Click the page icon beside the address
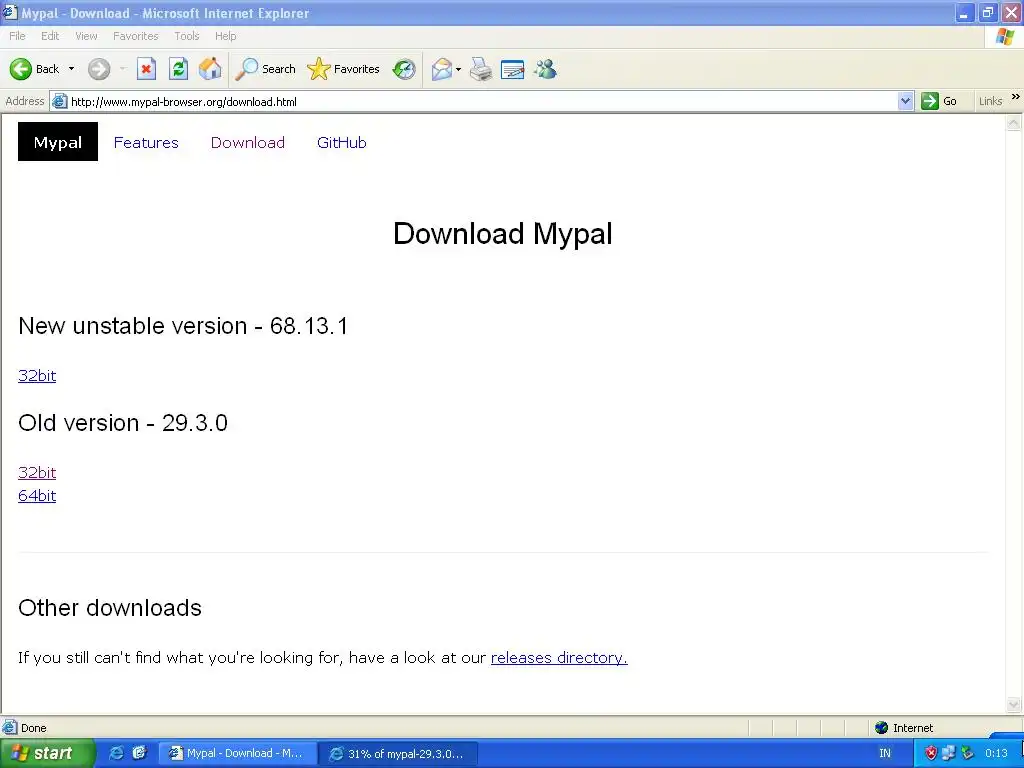The image size is (1024, 768). [x=59, y=101]
